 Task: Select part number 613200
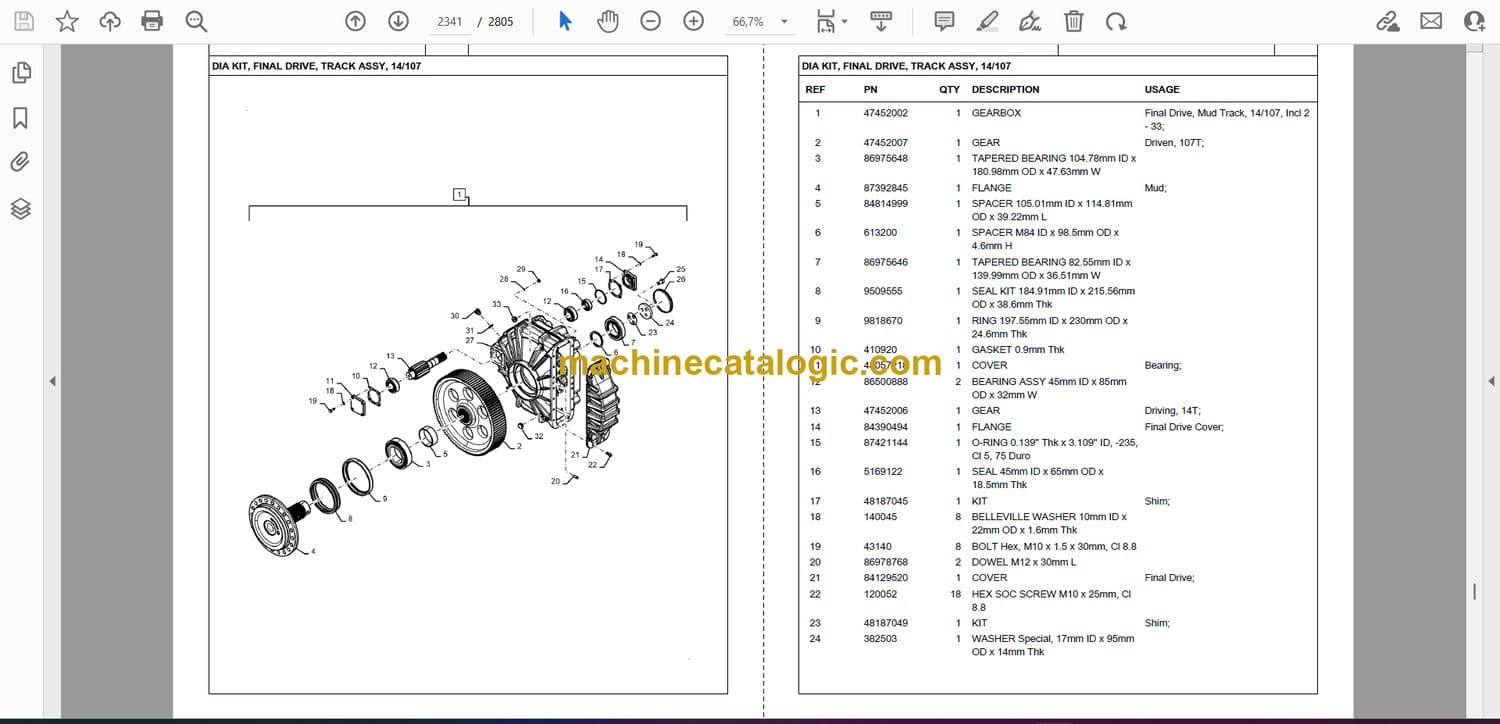(880, 233)
